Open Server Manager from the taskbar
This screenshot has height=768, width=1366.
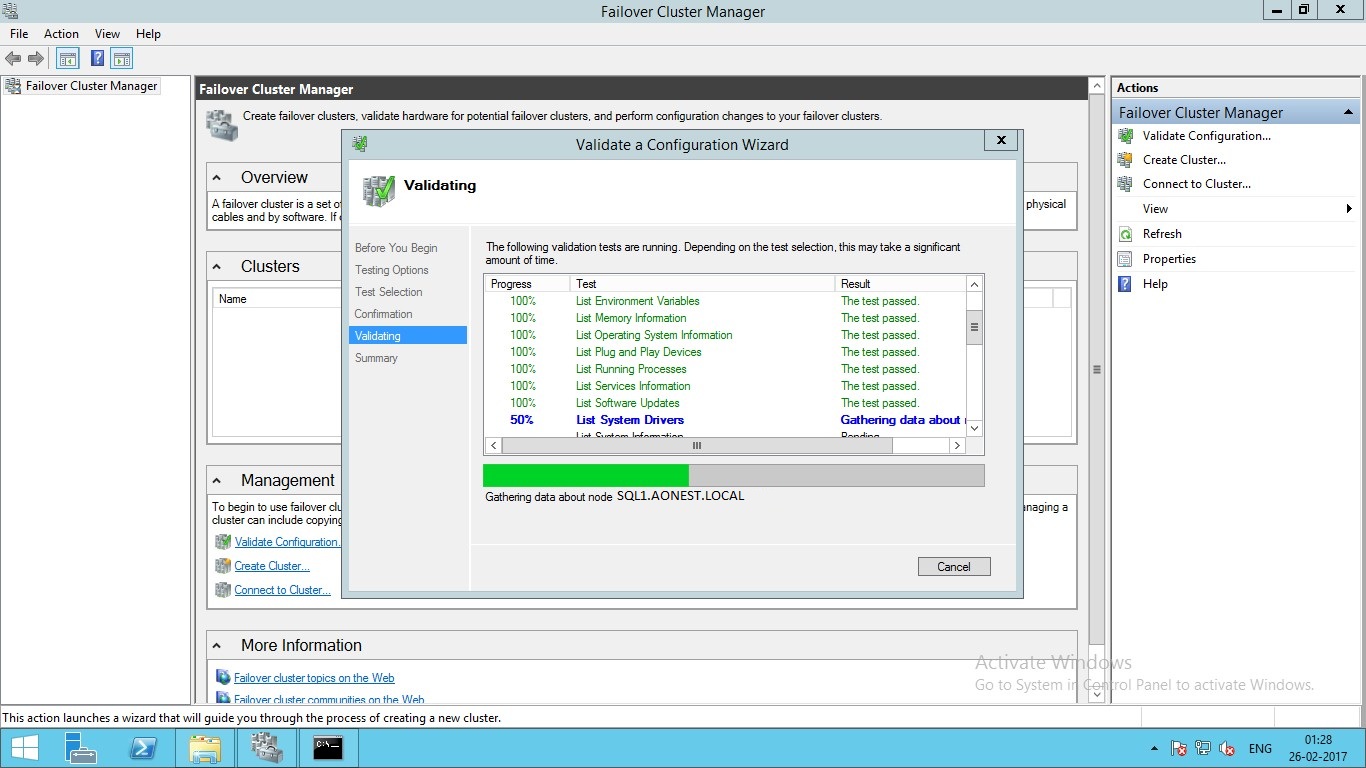[x=80, y=748]
